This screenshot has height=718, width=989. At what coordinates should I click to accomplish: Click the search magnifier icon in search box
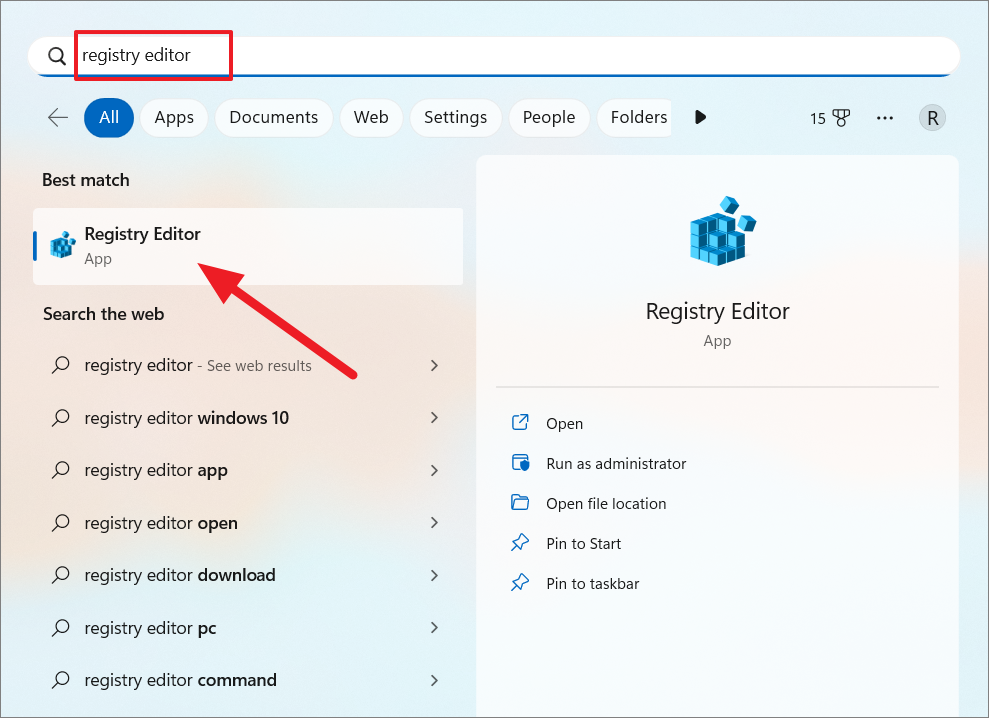57,56
